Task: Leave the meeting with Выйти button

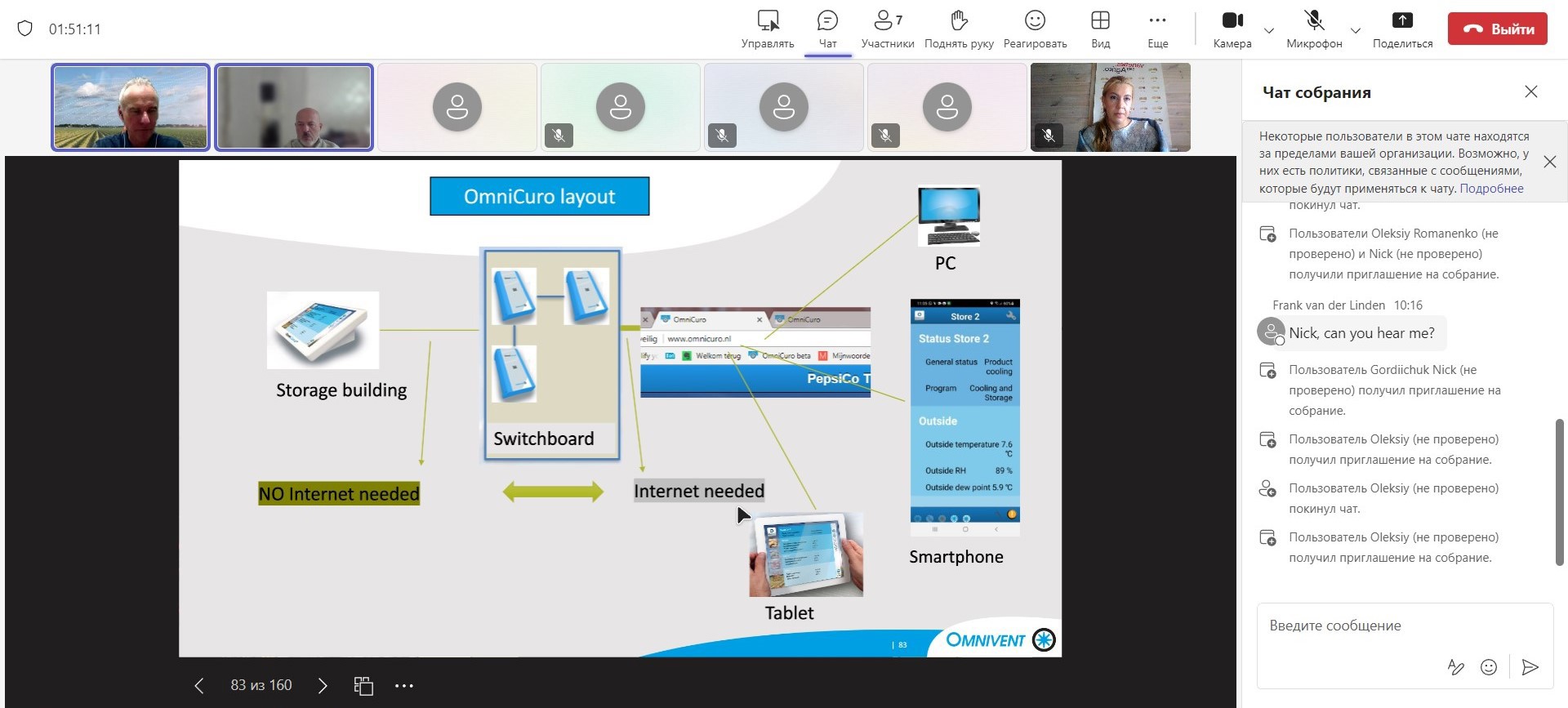Action: (x=1497, y=29)
